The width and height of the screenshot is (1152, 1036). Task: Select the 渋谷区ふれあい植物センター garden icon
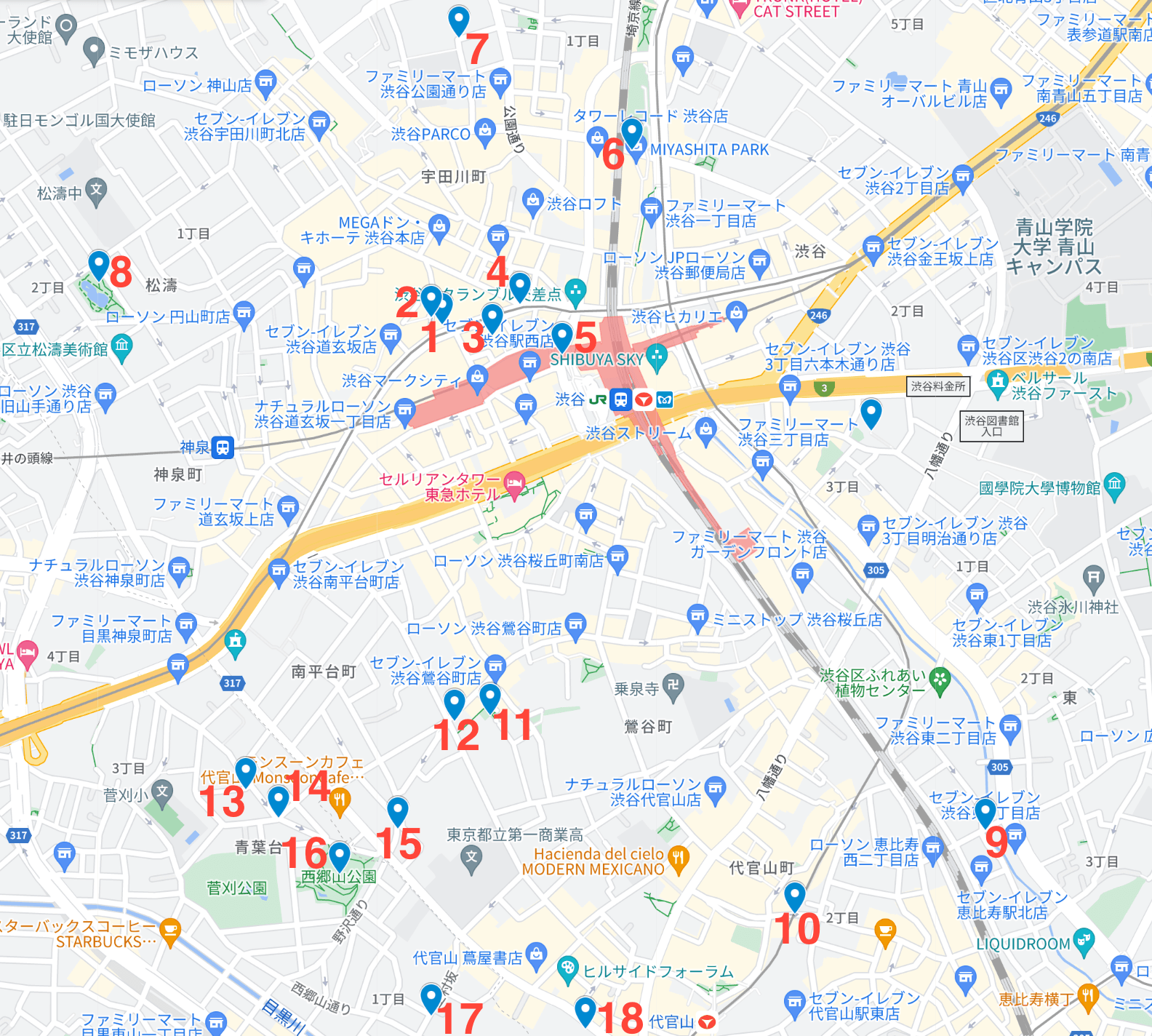click(x=940, y=680)
